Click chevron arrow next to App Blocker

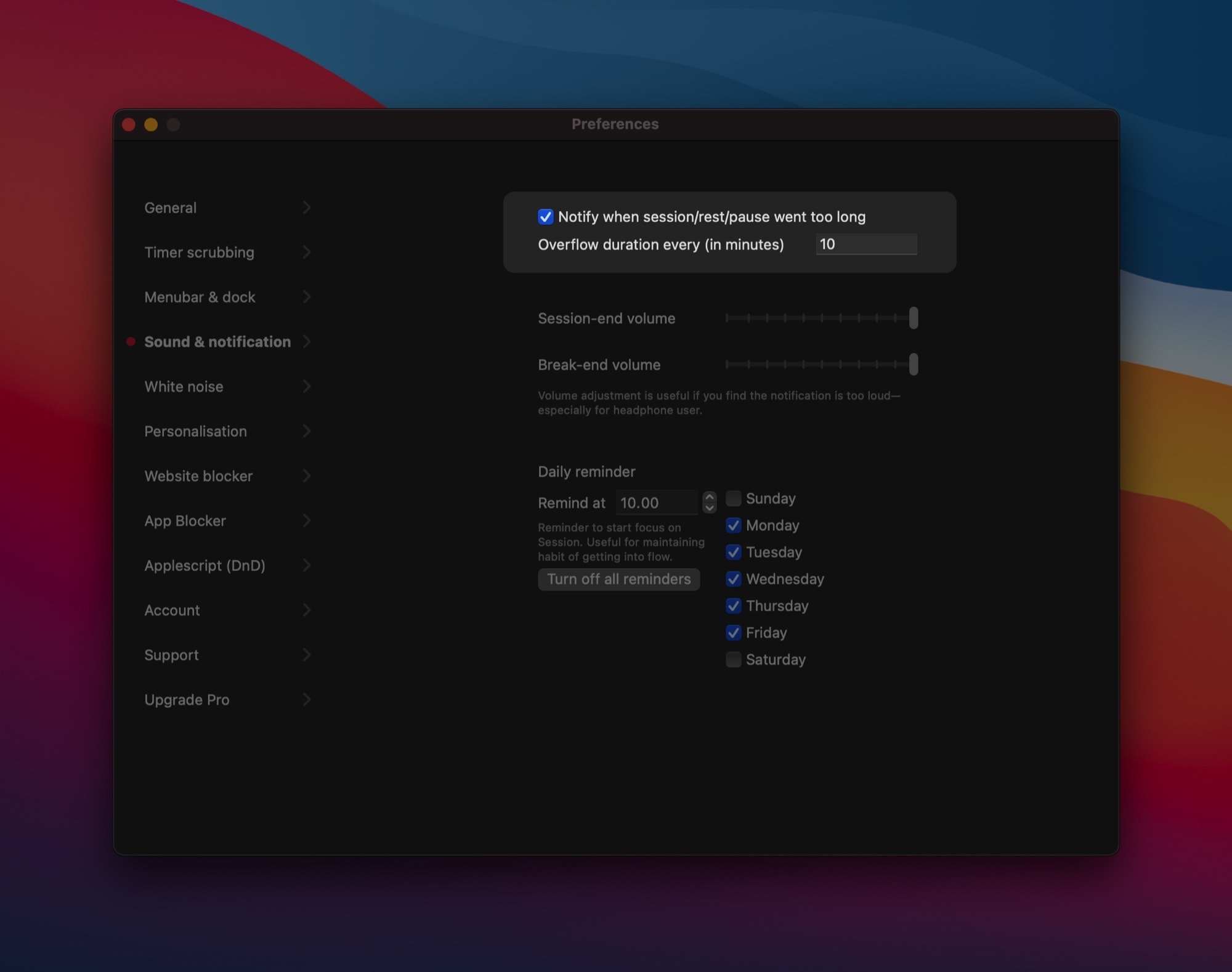[x=307, y=520]
